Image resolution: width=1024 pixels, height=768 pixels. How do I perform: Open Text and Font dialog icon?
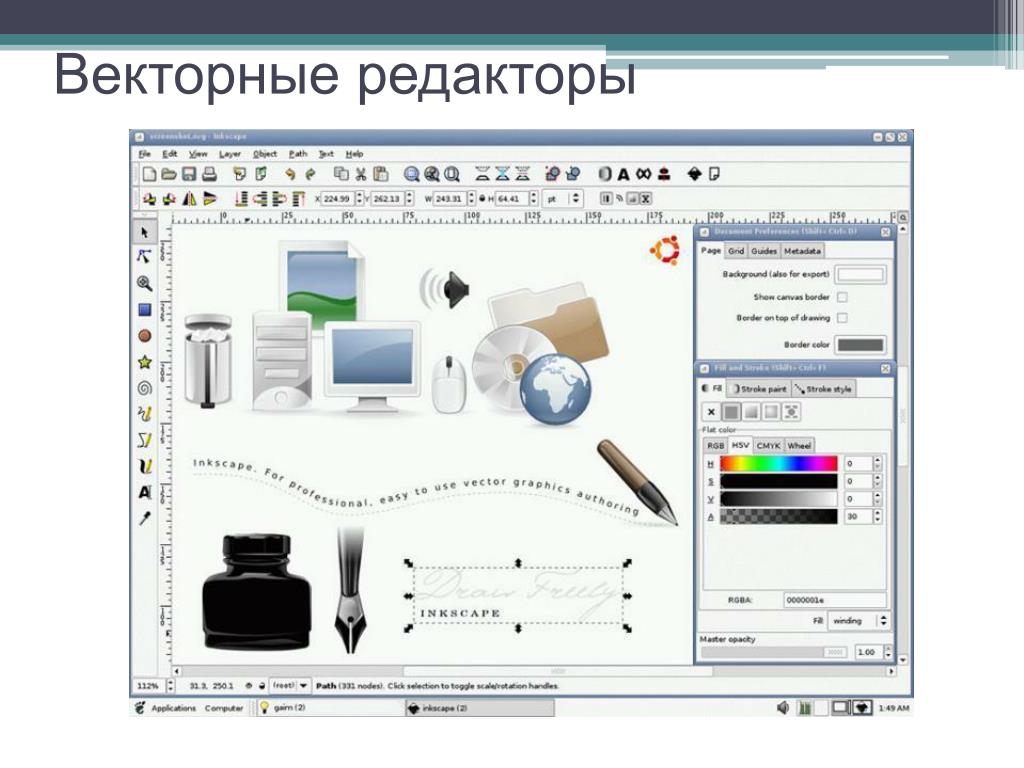pyautogui.click(x=623, y=174)
